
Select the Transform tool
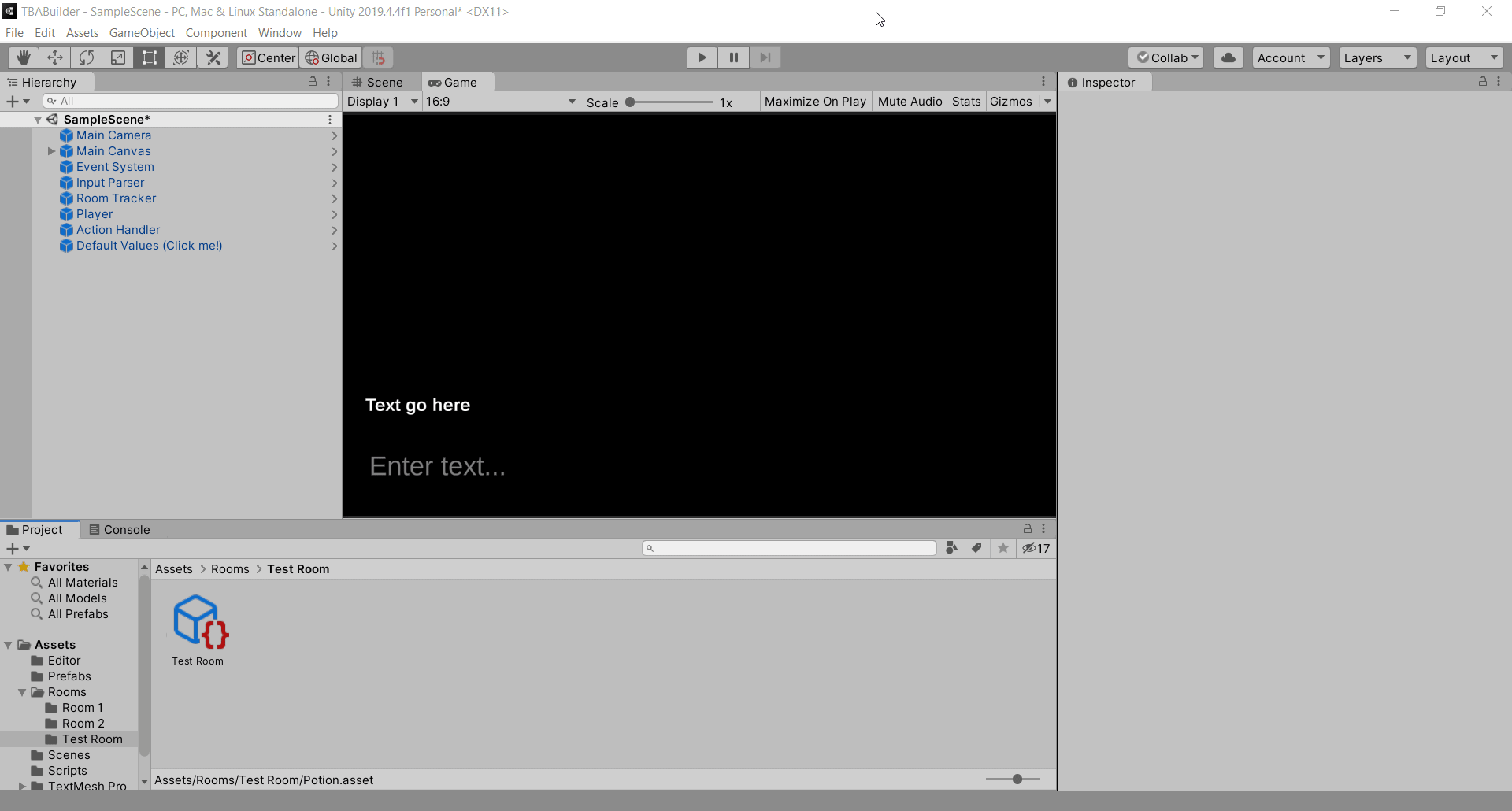pos(181,57)
